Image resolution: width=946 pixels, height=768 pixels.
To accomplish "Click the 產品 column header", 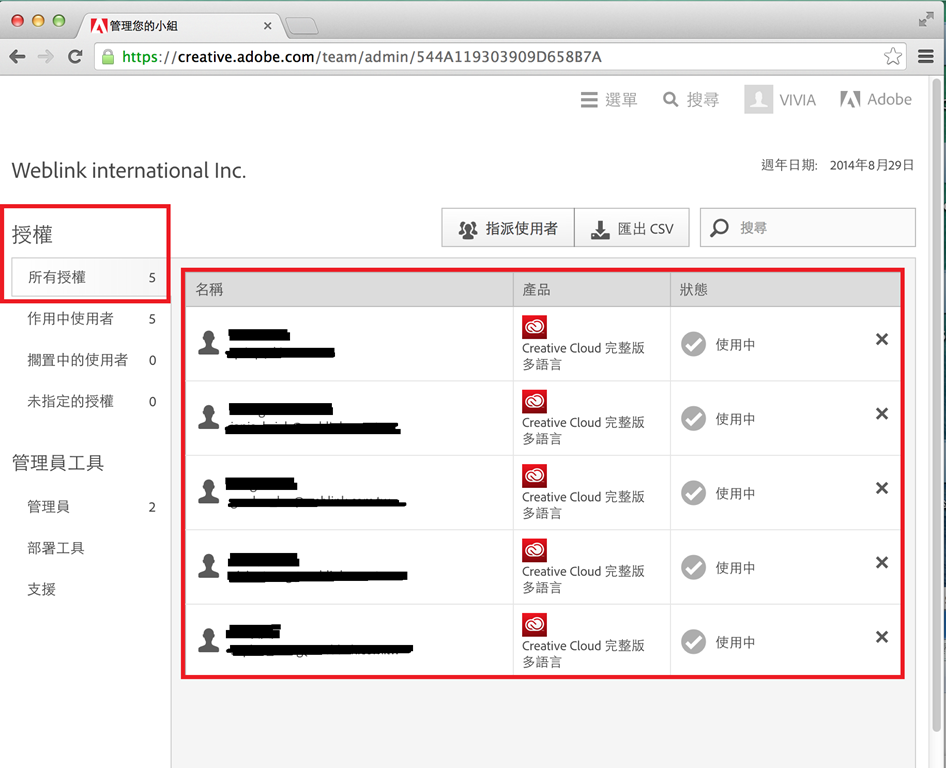I will 592,290.
